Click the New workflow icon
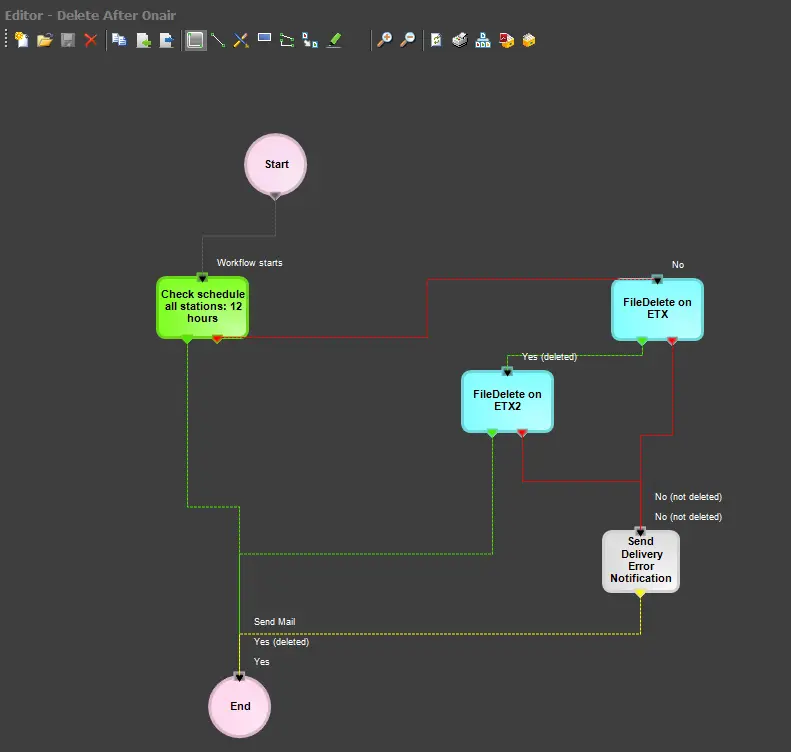Image resolution: width=791 pixels, height=752 pixels. click(x=20, y=40)
